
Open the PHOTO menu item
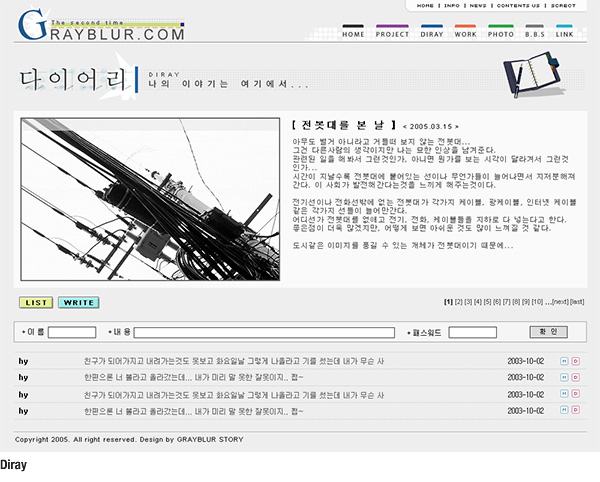point(501,32)
